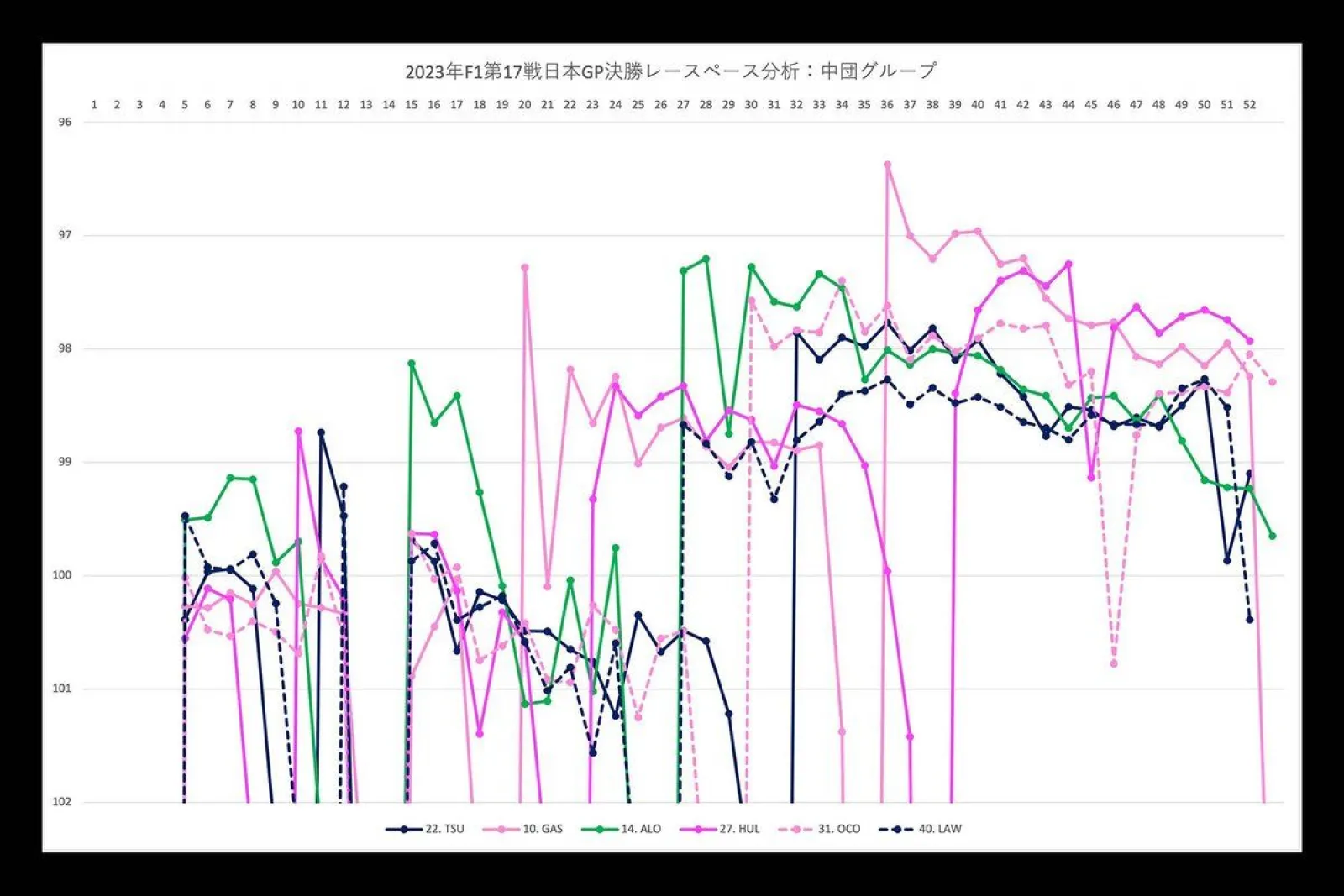This screenshot has height=896, width=1344.
Task: Click lap number '40' on the axis
Action: 978,105
